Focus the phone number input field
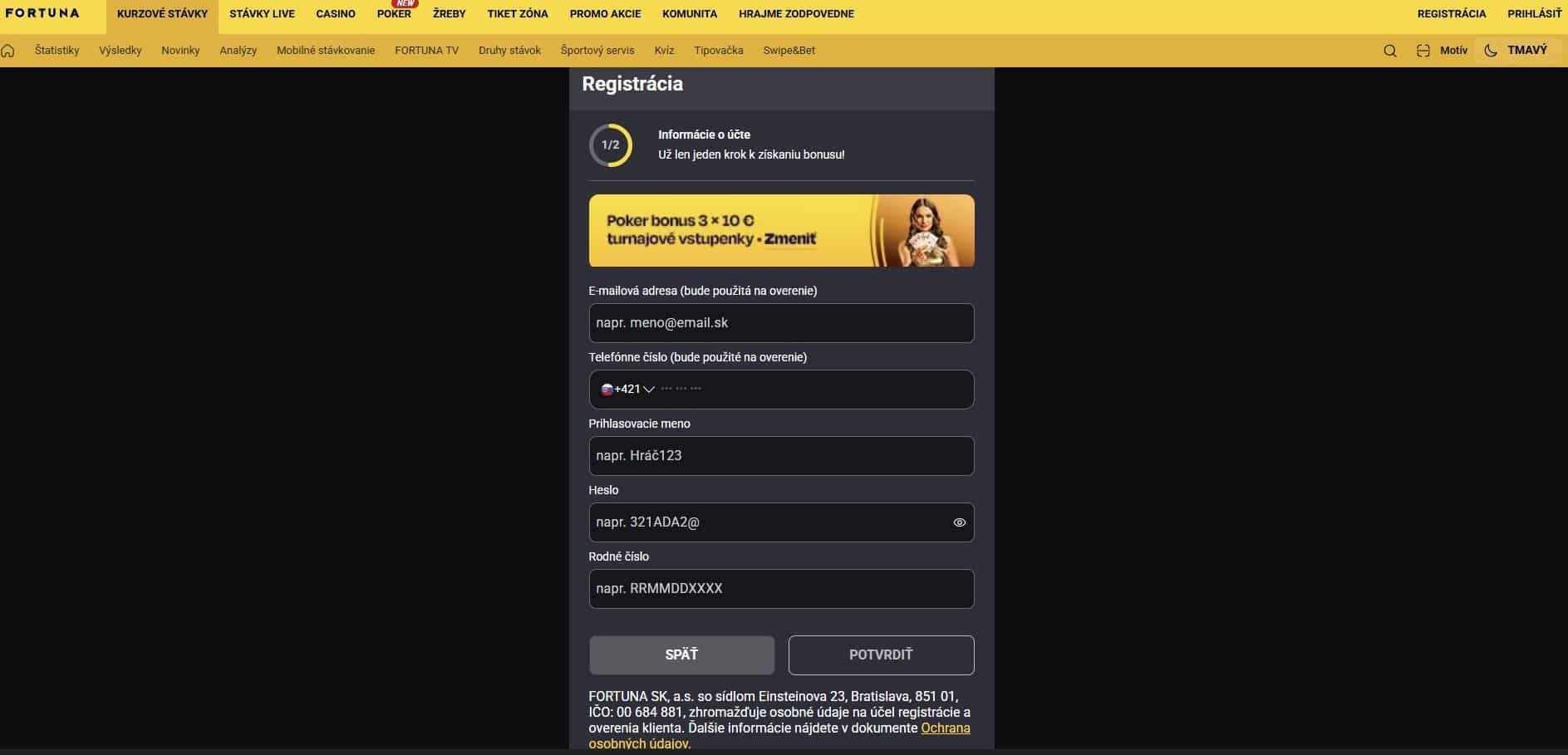1568x755 pixels. (x=781, y=390)
